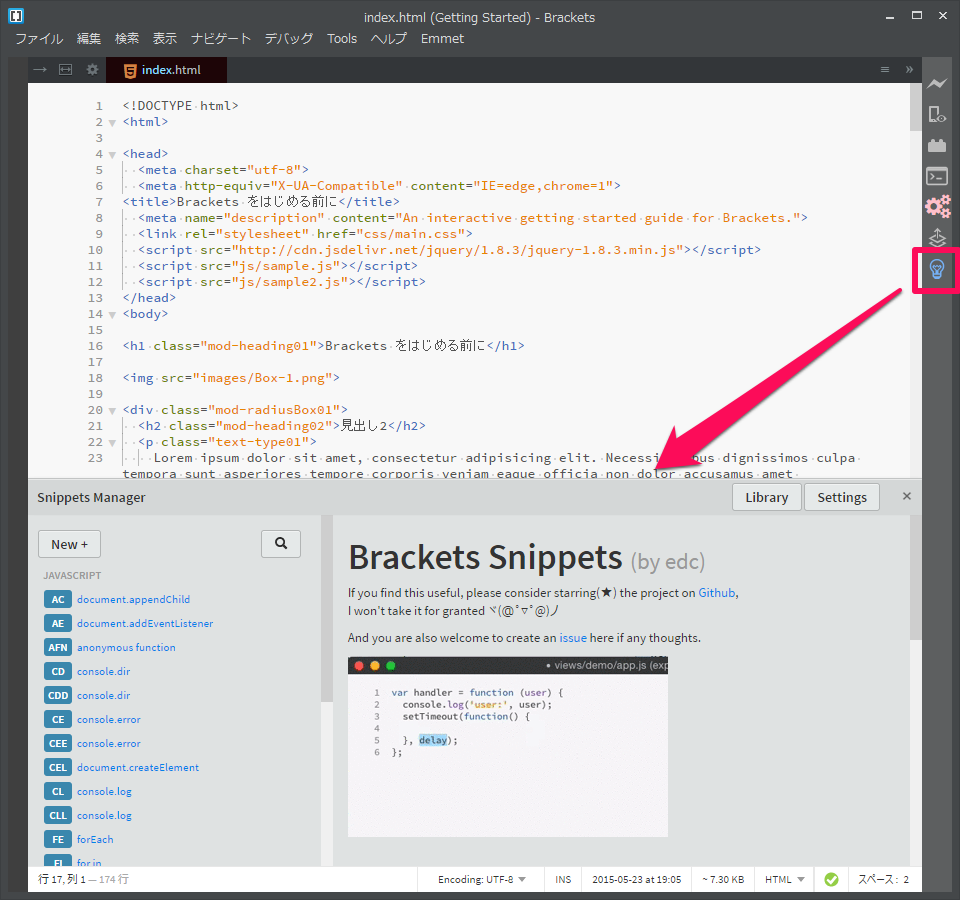Image resolution: width=960 pixels, height=900 pixels.
Task: Open the ナビゲート menu
Action: (221, 39)
